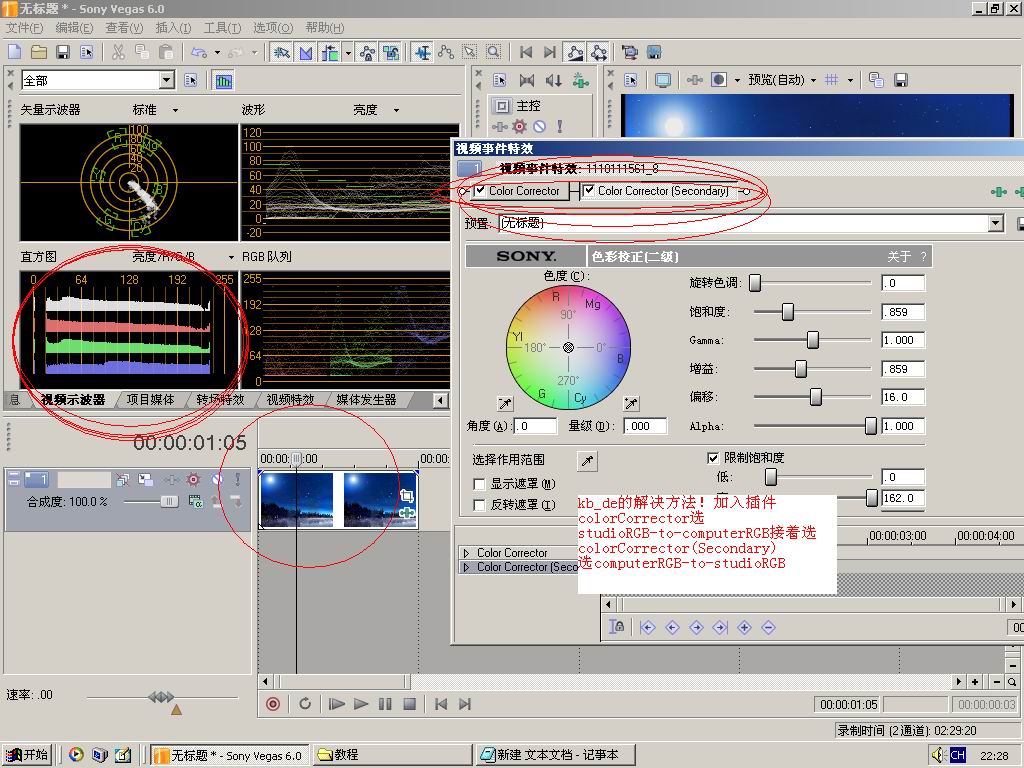Open the 预置 preset dropdown
Viewport: 1024px width, 768px height.
pos(995,223)
